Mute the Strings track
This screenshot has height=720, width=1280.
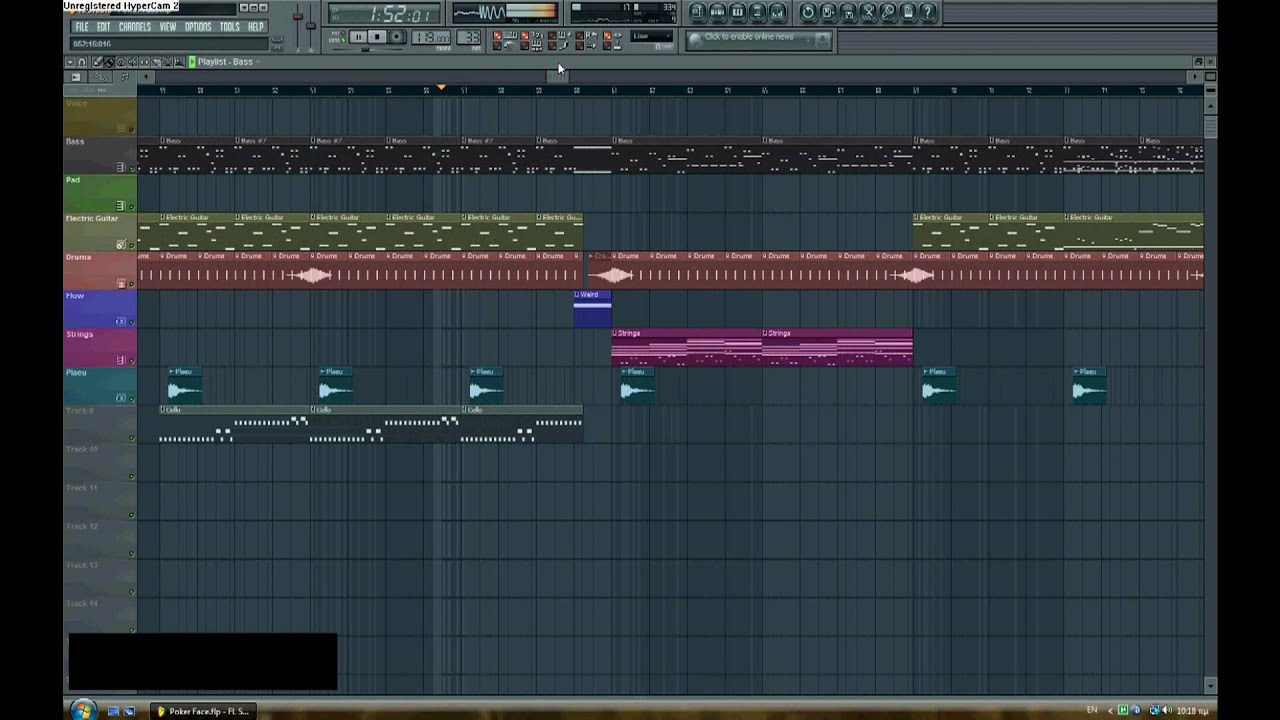pos(131,361)
